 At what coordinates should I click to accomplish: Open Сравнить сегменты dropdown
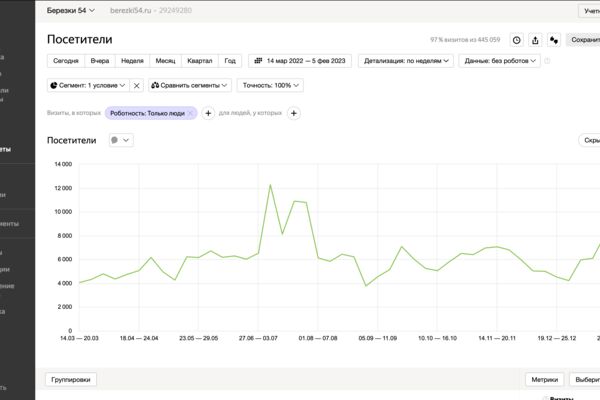190,85
